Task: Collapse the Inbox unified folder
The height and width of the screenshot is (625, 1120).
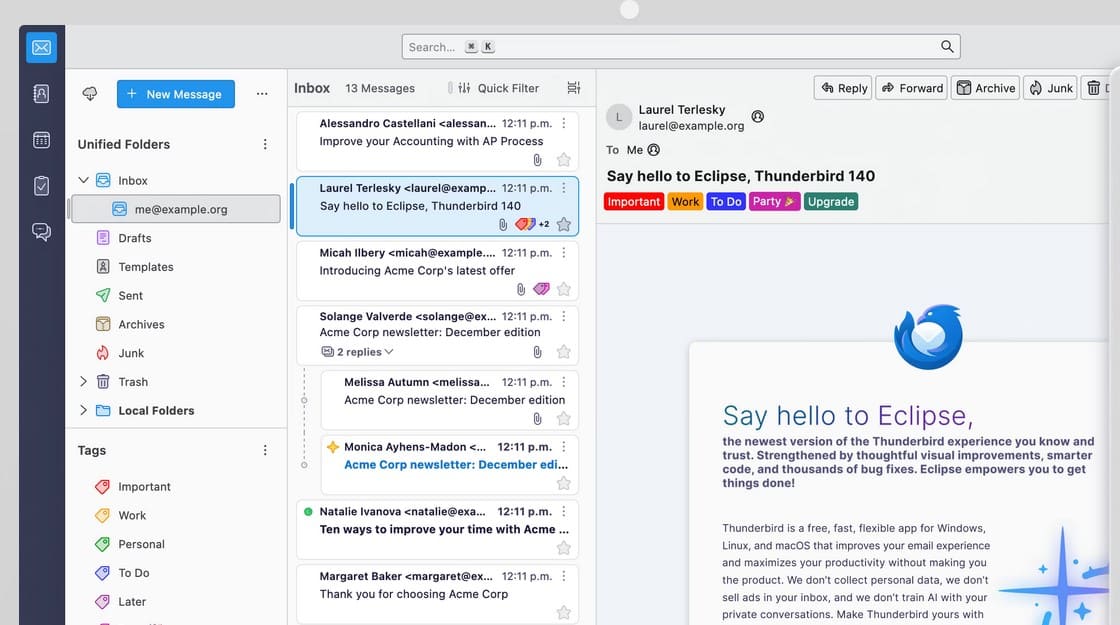Action: pos(84,181)
